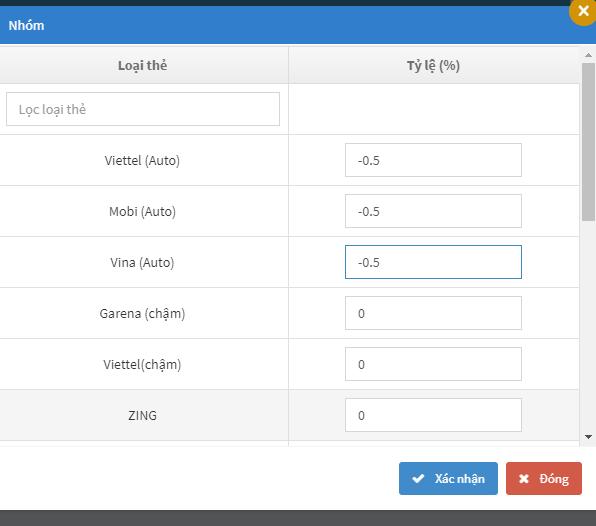Select the Garena (chậm) row label
Viewport: 596px width, 526px height.
[x=142, y=314]
